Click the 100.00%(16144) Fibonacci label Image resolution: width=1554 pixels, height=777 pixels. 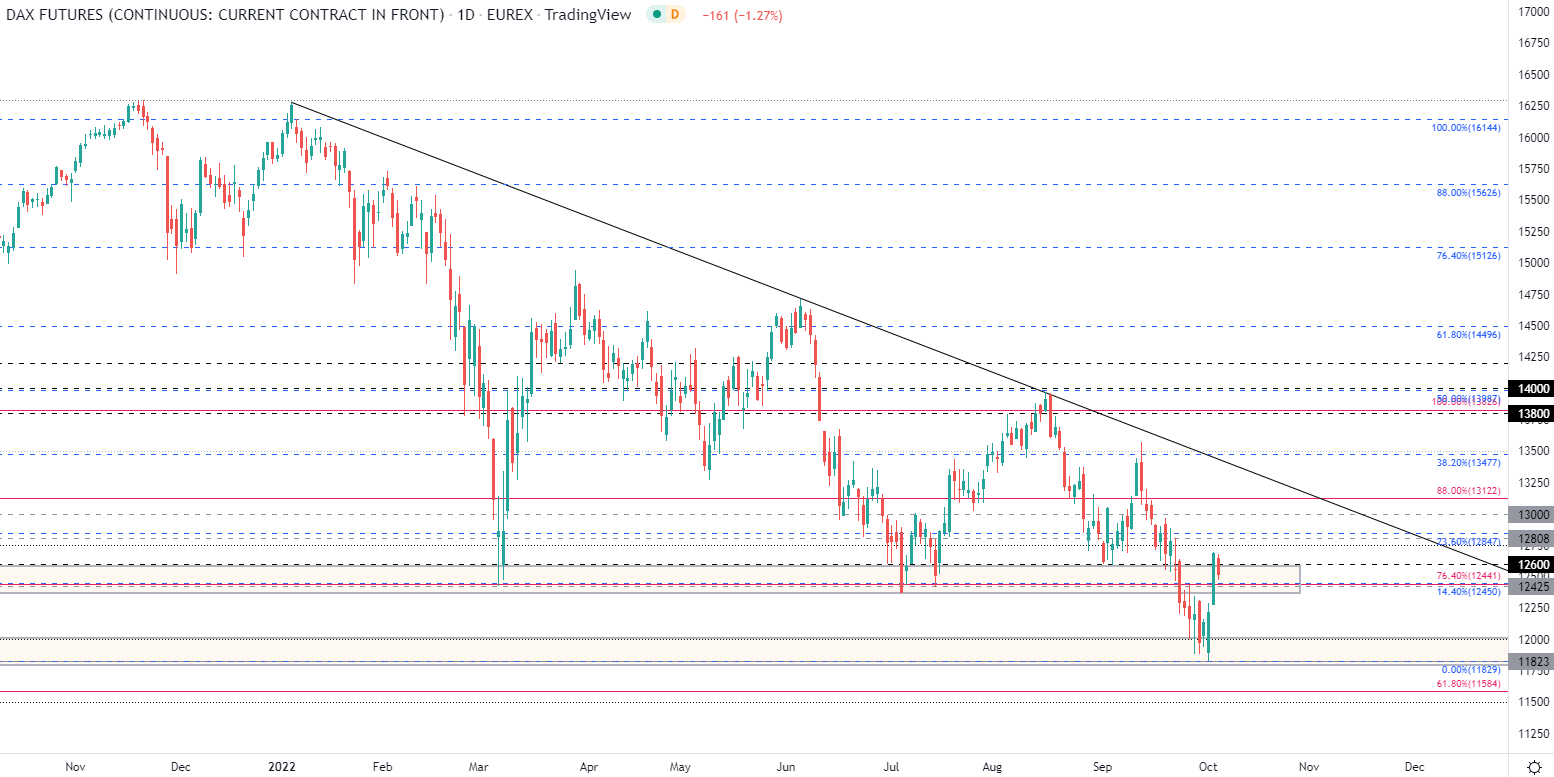[x=1465, y=128]
